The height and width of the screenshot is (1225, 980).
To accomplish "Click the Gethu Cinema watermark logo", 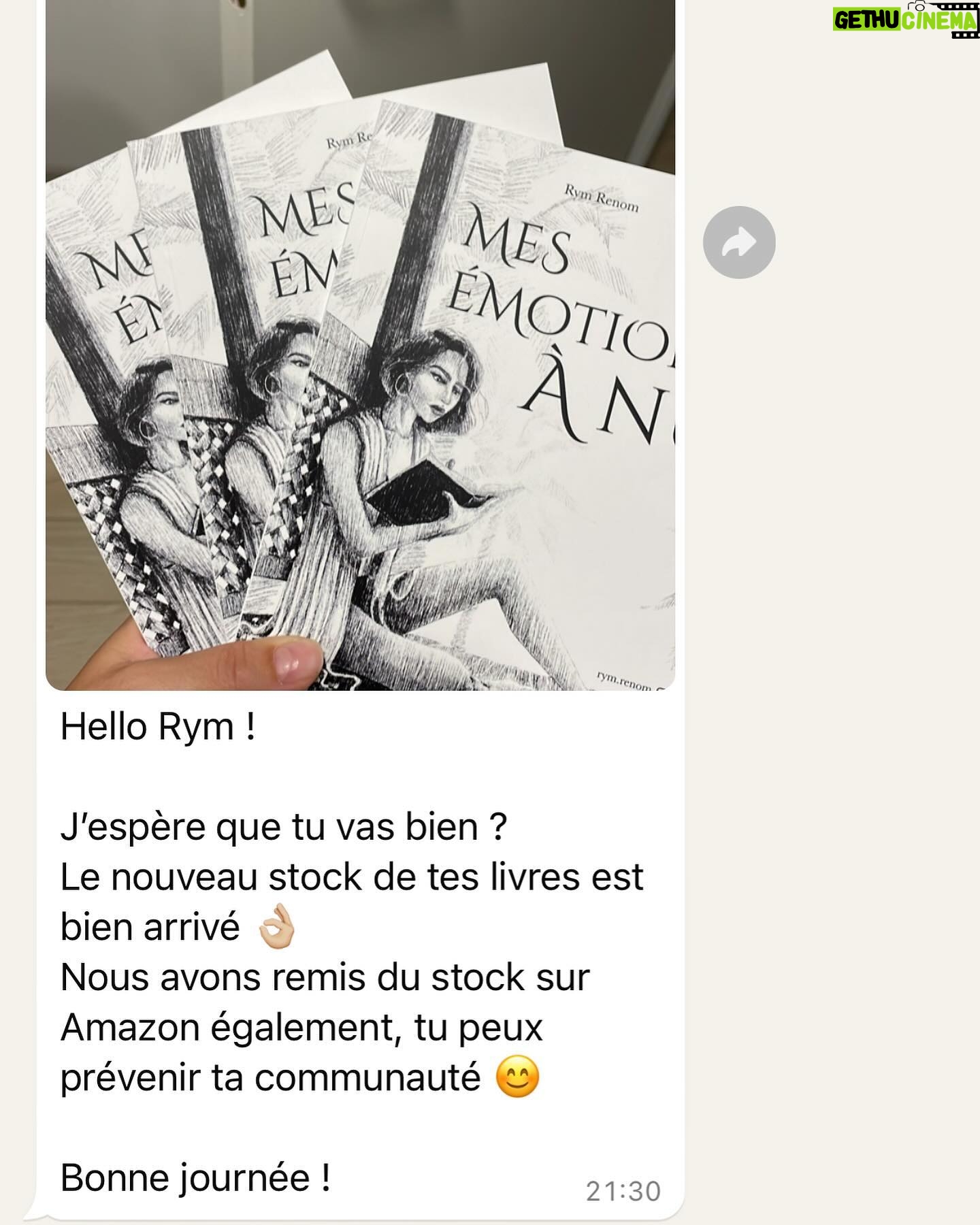I will (x=905, y=20).
